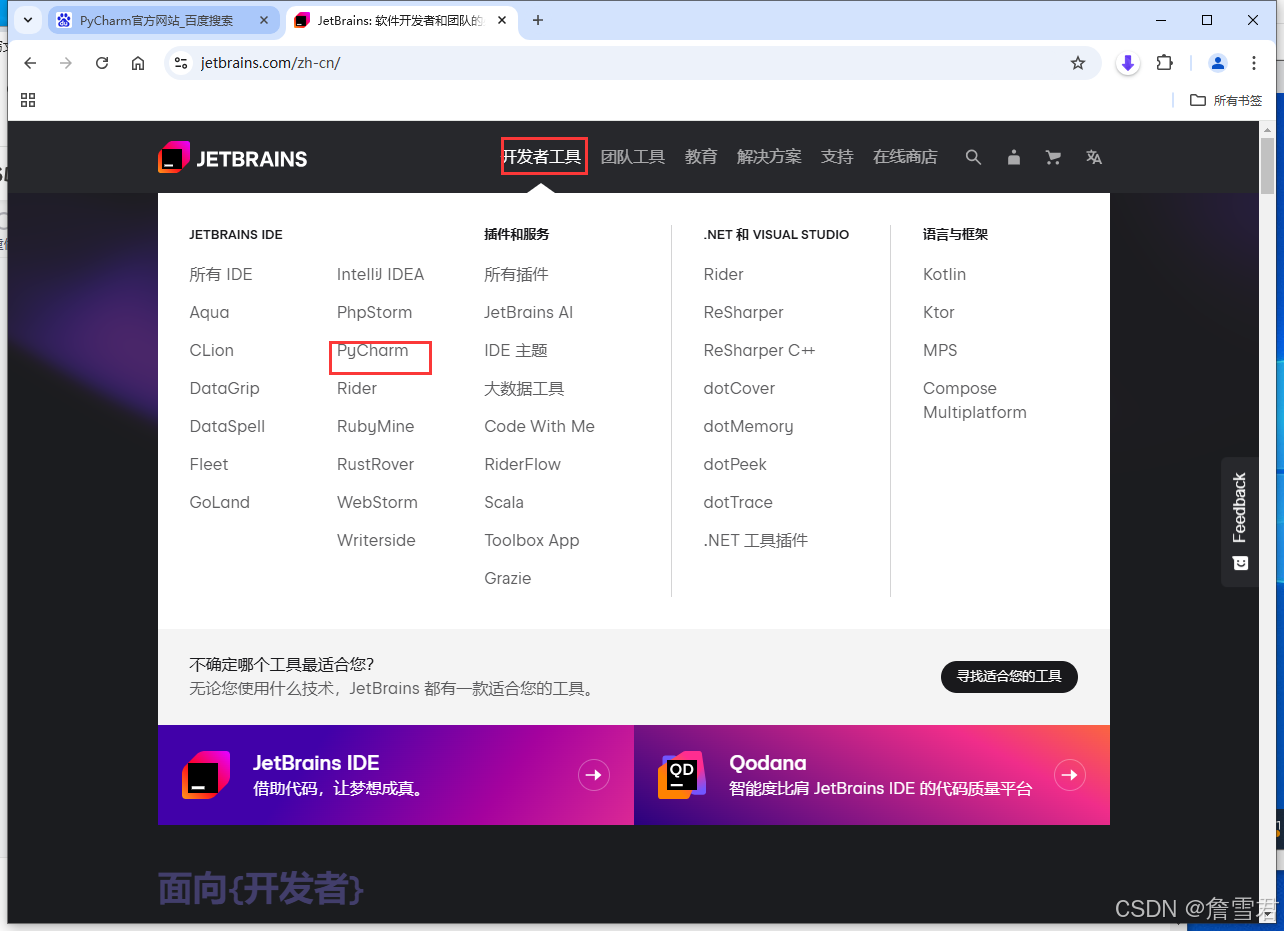
Task: Go to the browser home page icon
Action: point(138,63)
